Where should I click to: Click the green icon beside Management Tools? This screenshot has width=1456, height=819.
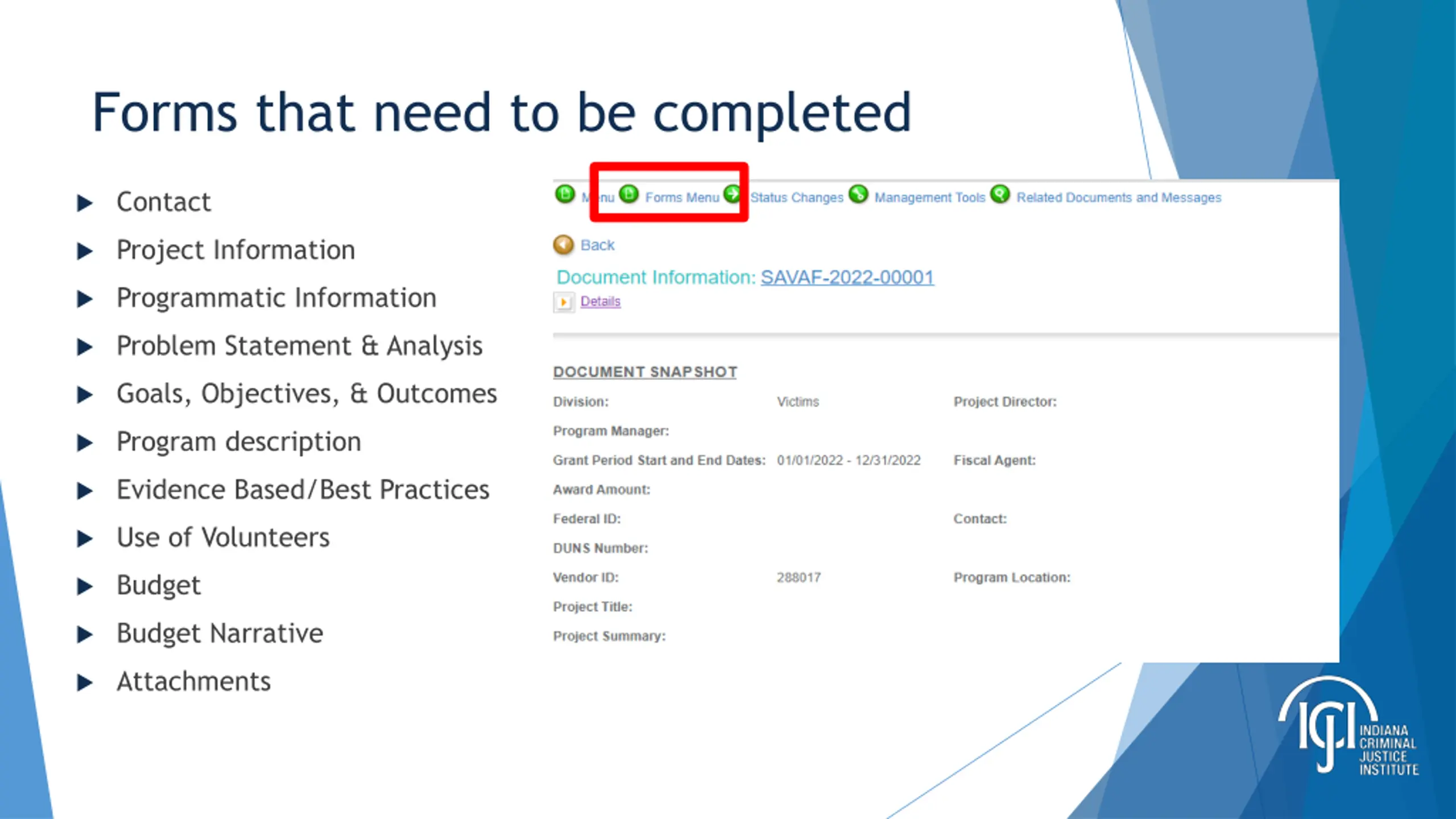click(859, 195)
